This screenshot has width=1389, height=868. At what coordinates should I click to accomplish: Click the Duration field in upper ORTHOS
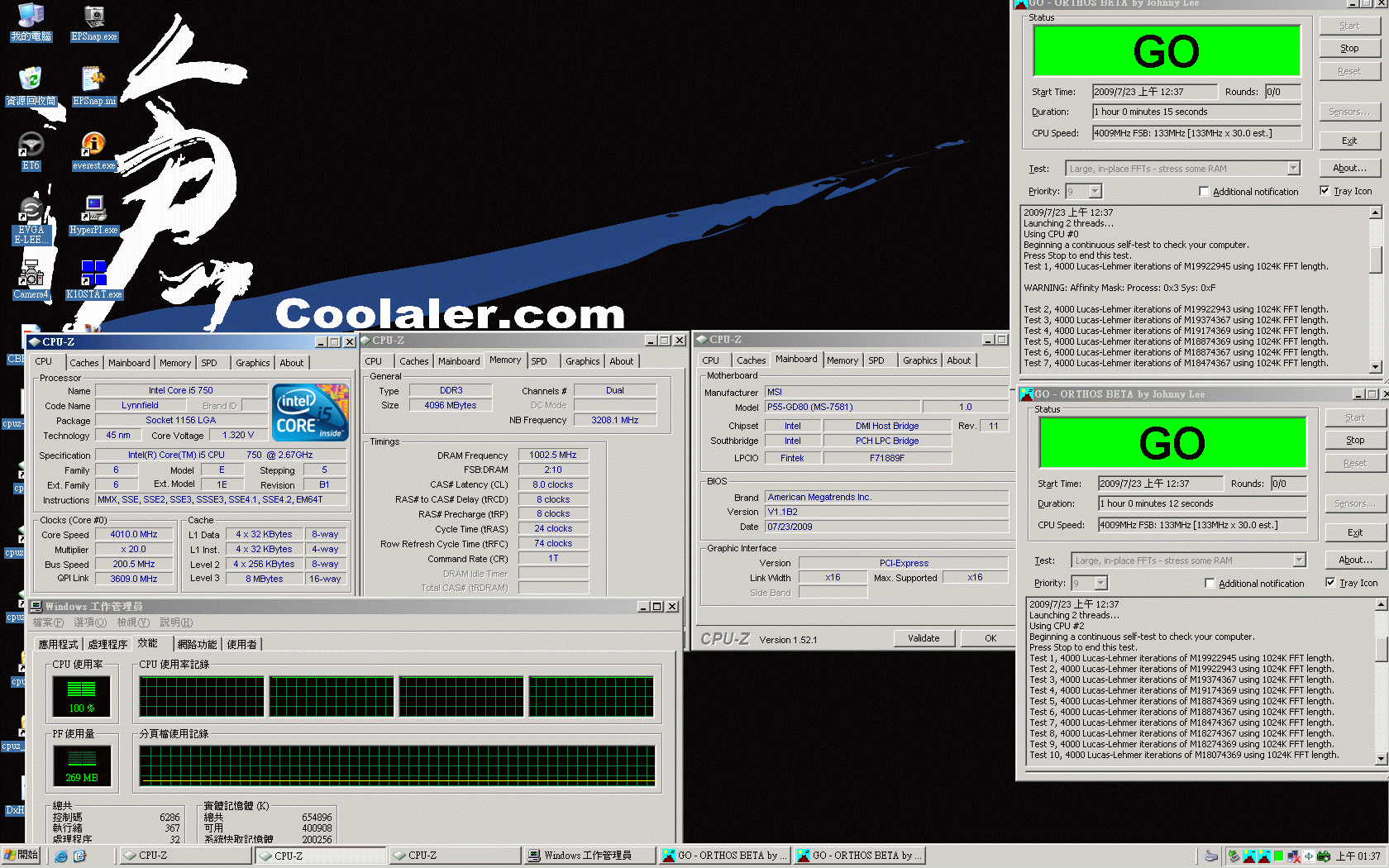coord(1196,112)
